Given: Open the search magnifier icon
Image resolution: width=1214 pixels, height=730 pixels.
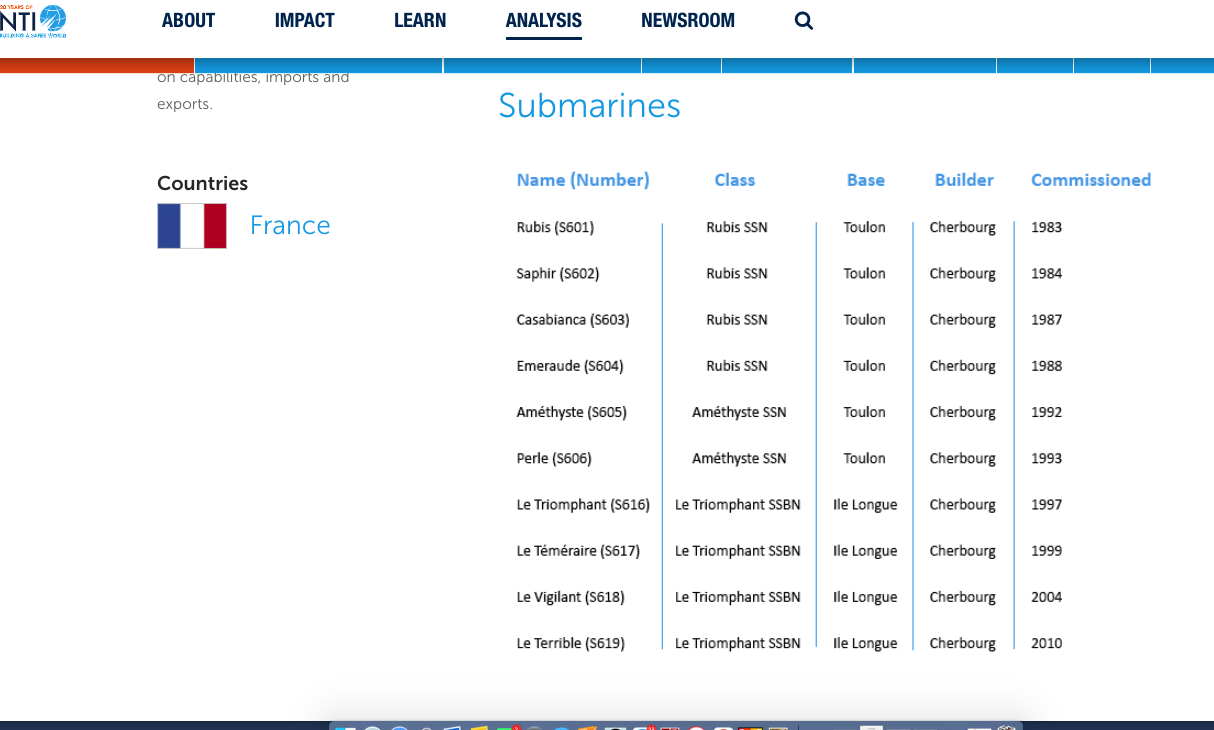Looking at the screenshot, I should pos(804,20).
